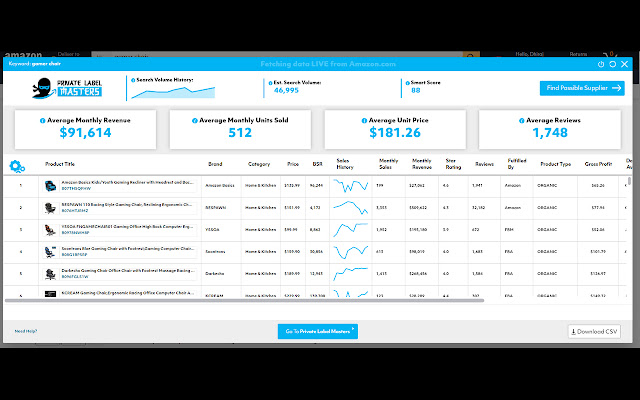Sort table by Category column header
The height and width of the screenshot is (400, 640).
(x=259, y=164)
